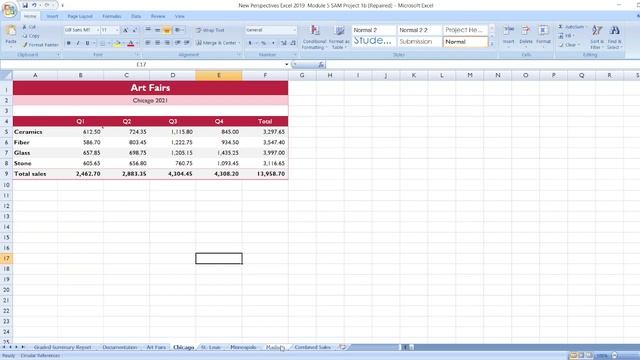The height and width of the screenshot is (360, 640).
Task: Open Font dialog launcher
Action: 136,55
